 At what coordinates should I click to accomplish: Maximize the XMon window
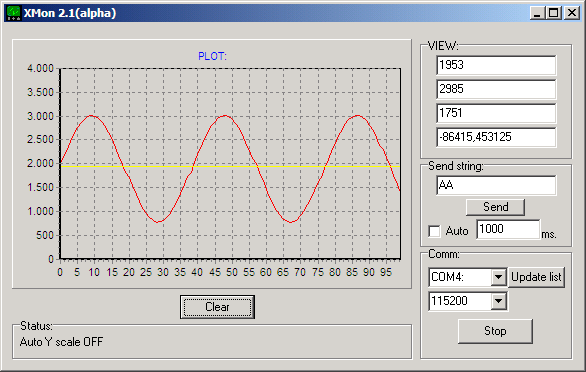pos(553,13)
